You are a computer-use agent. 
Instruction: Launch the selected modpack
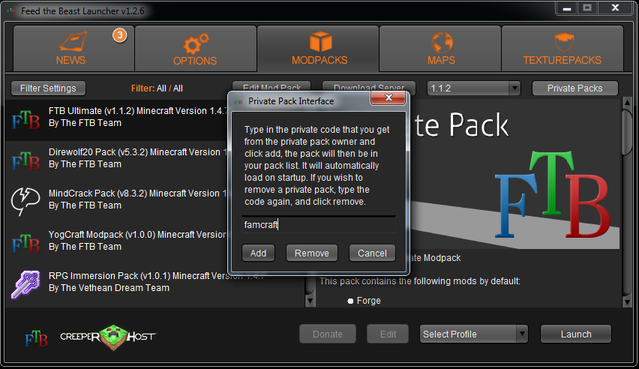click(576, 334)
